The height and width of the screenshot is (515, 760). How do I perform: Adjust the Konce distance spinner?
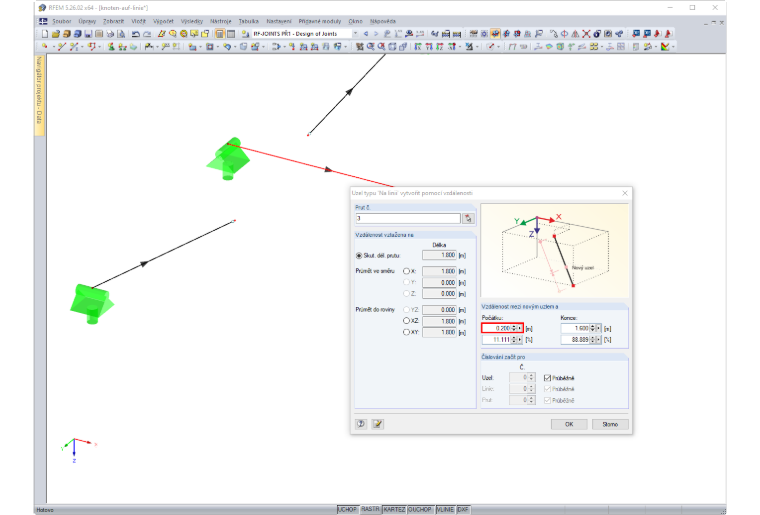pos(593,328)
